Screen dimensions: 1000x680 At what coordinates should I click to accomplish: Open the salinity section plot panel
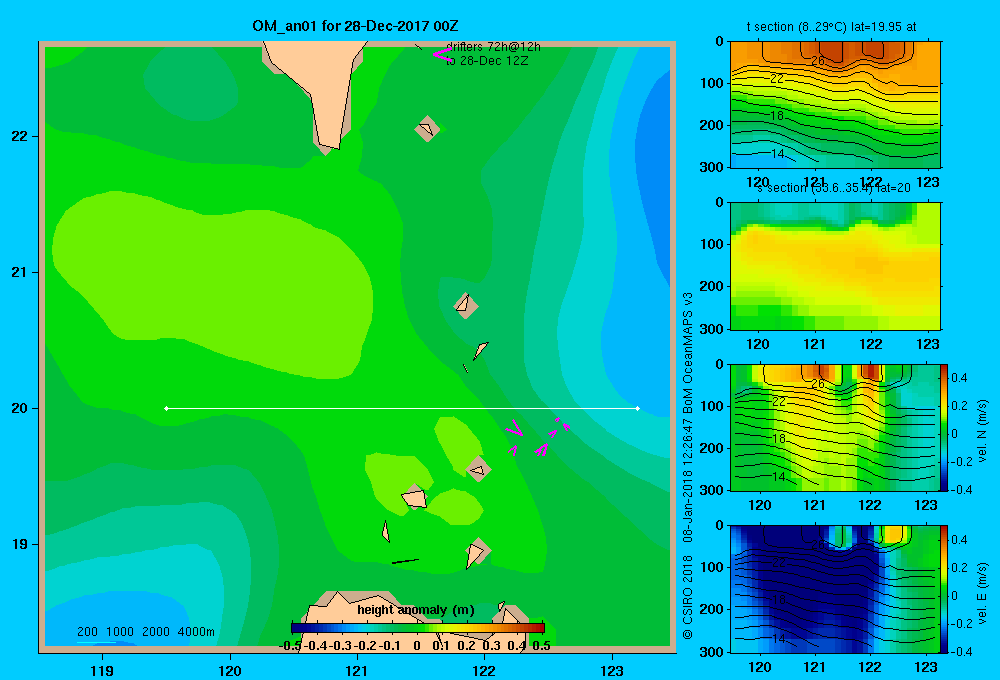835,266
